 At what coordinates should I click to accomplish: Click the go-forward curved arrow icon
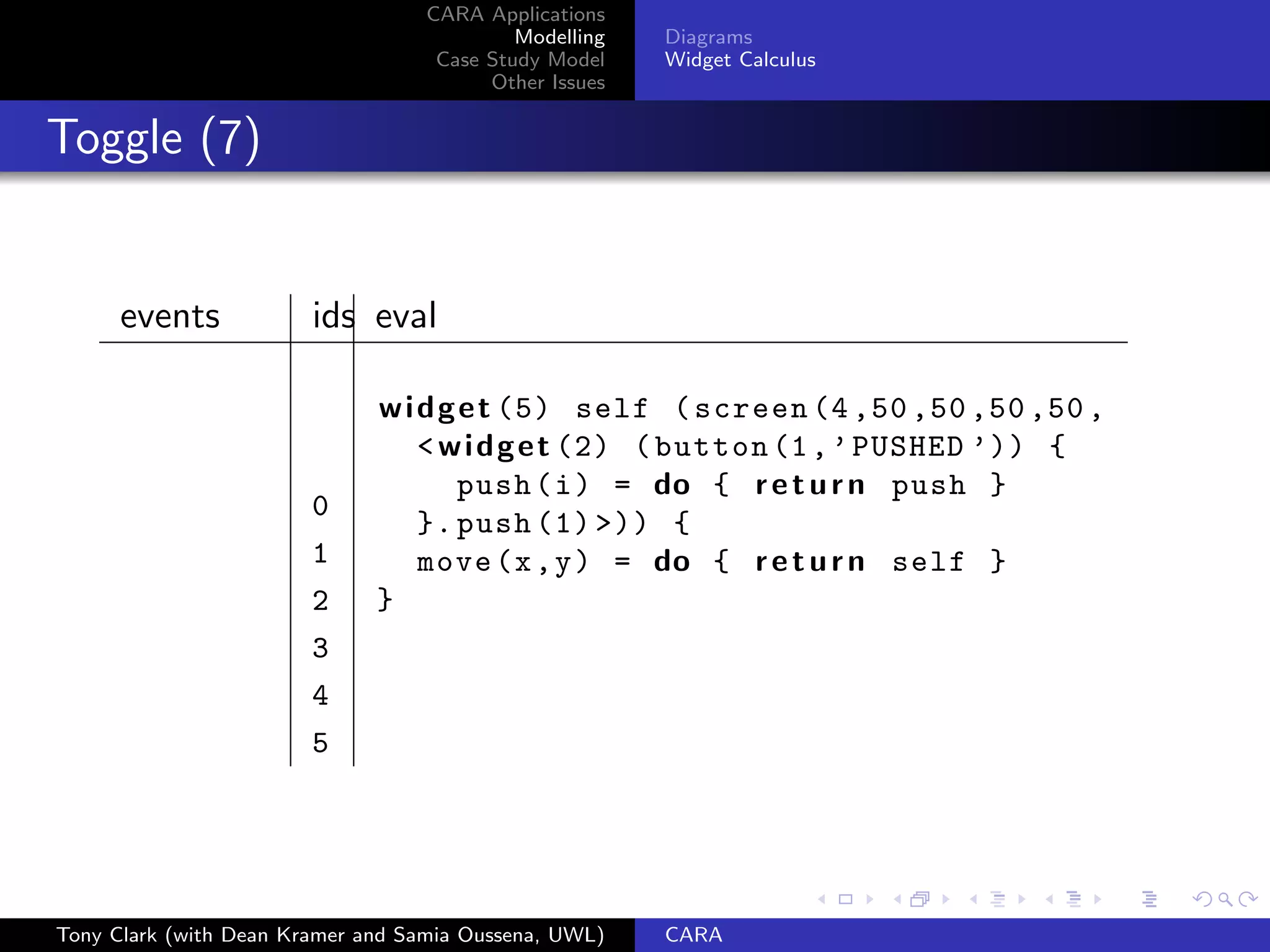[x=1248, y=899]
